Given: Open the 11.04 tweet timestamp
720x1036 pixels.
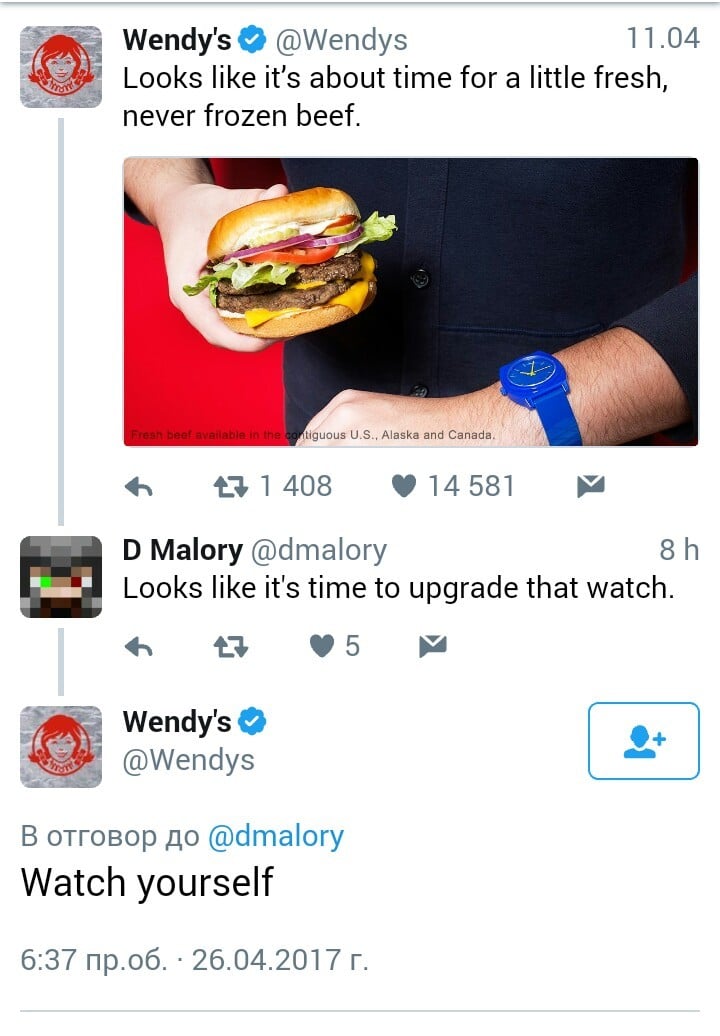Looking at the screenshot, I should (663, 38).
